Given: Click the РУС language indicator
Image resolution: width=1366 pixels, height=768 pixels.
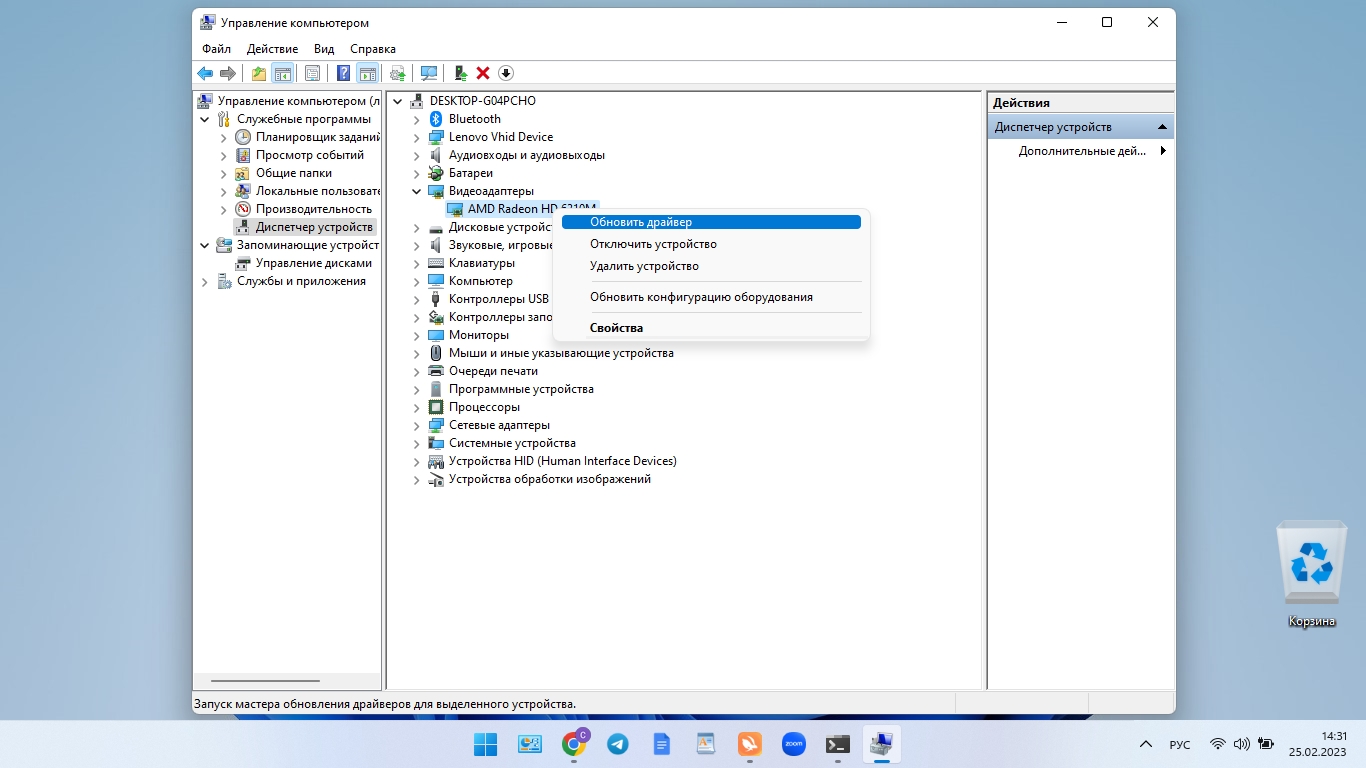Looking at the screenshot, I should [1180, 745].
